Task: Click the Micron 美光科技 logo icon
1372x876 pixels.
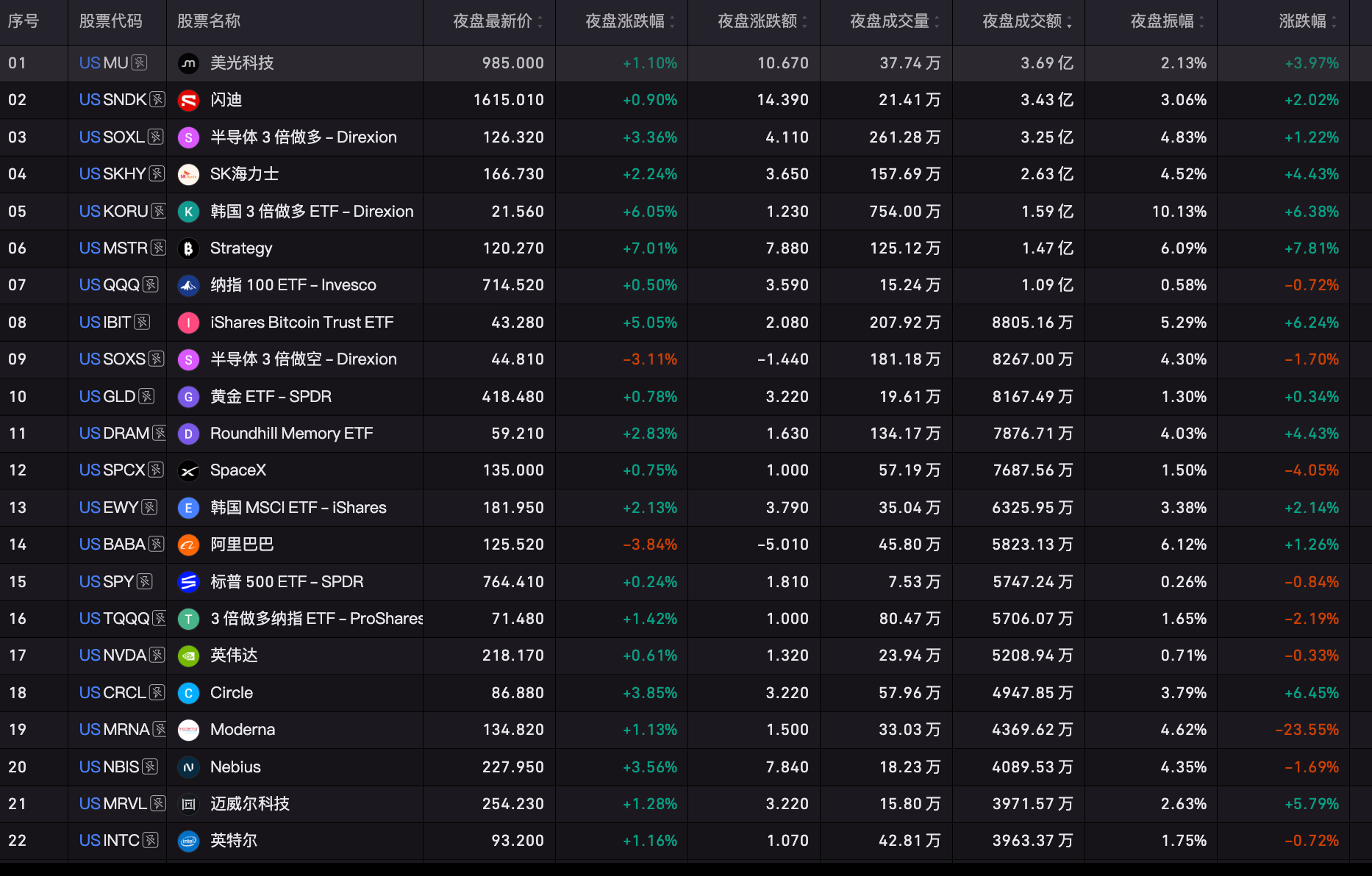Action: coord(188,63)
